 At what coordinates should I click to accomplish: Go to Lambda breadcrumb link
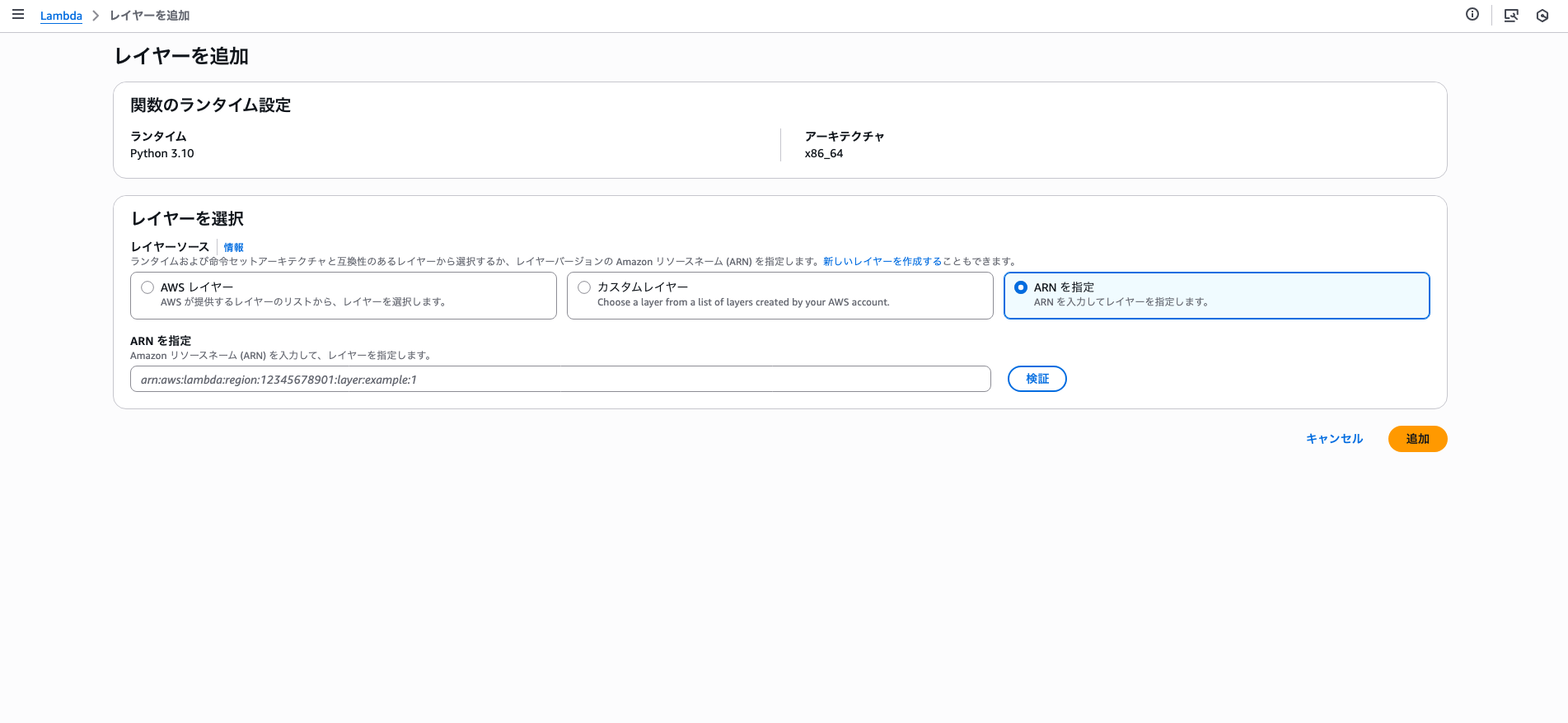61,16
